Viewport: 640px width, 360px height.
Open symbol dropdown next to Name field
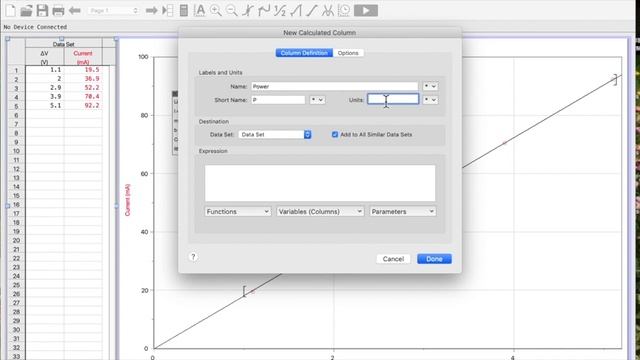tap(430, 87)
